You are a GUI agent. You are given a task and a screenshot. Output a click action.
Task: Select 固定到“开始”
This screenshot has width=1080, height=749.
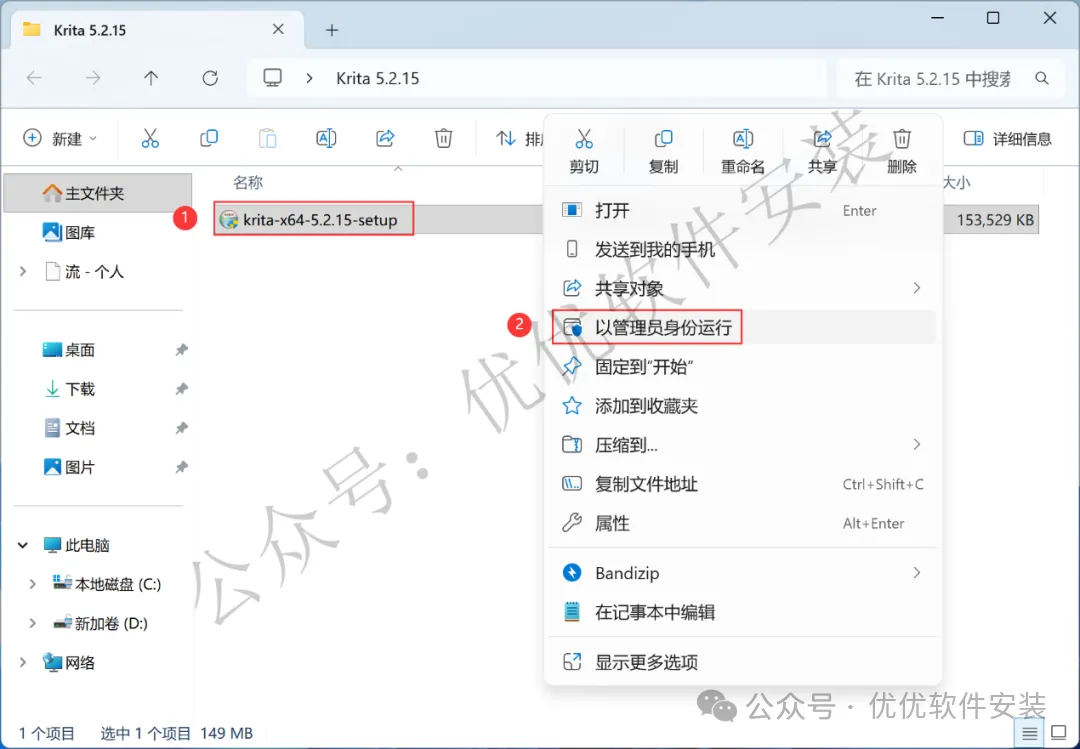743,367
